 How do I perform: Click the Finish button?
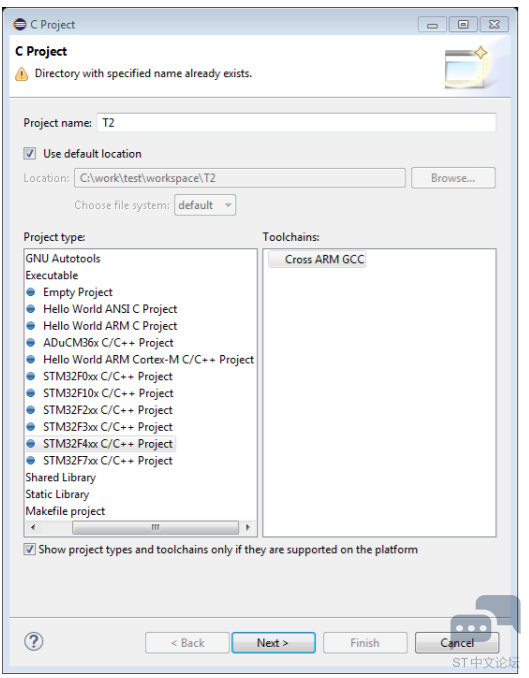pyautogui.click(x=365, y=643)
